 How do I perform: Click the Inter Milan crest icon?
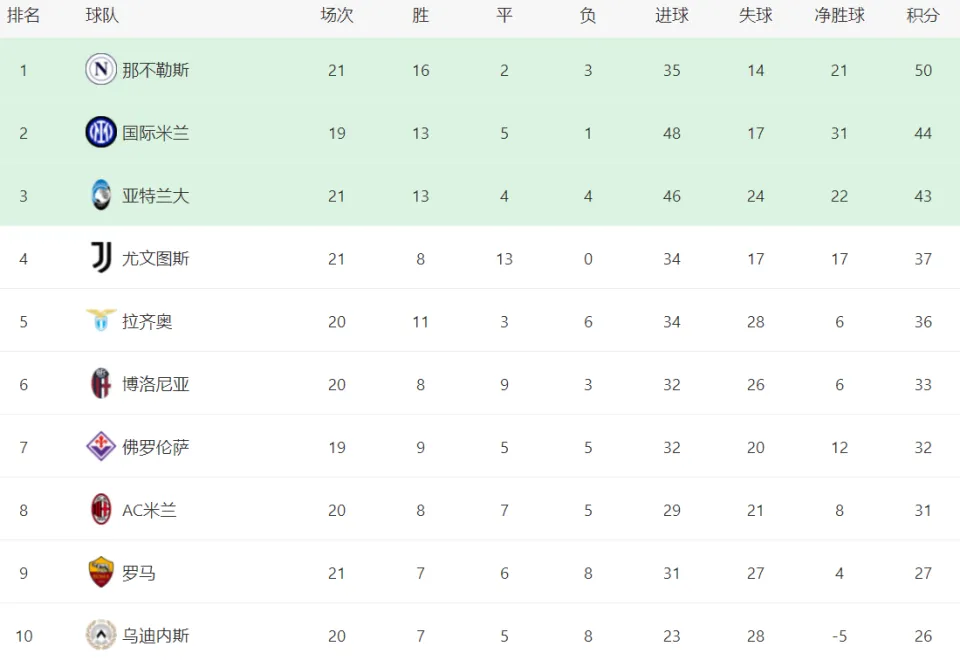coord(101,132)
